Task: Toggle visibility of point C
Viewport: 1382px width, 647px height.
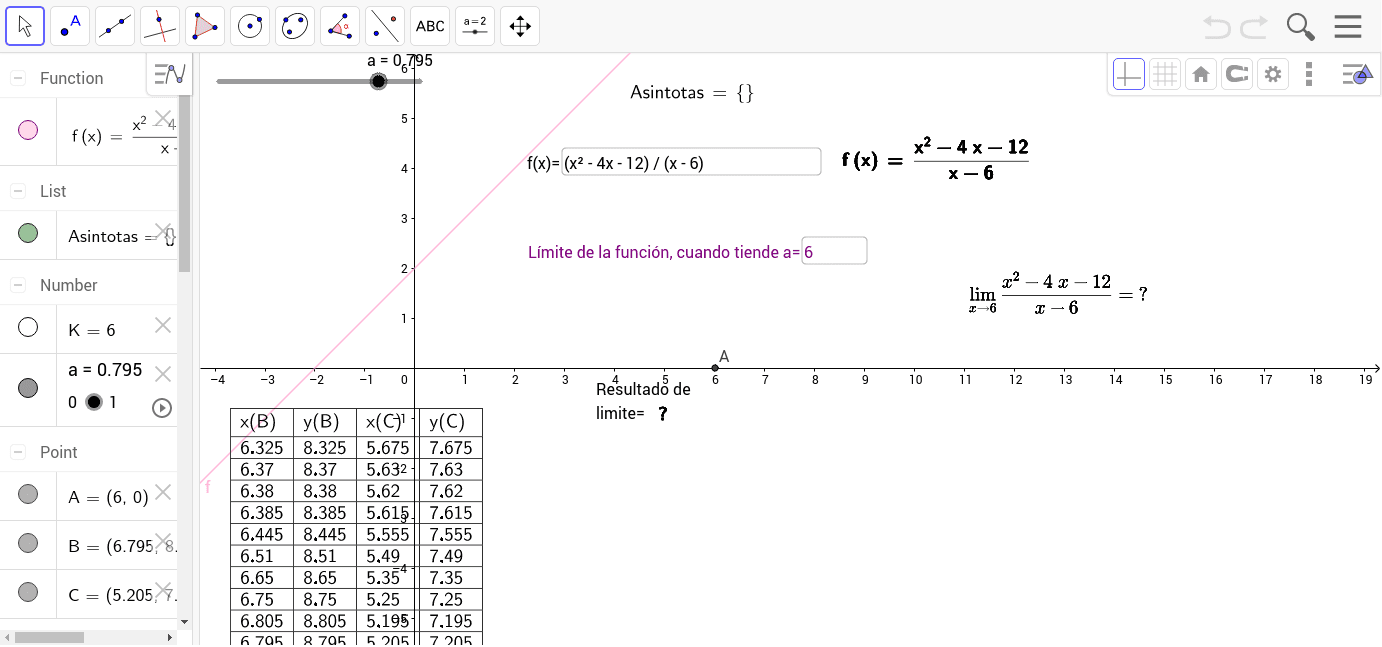Action: [x=28, y=592]
